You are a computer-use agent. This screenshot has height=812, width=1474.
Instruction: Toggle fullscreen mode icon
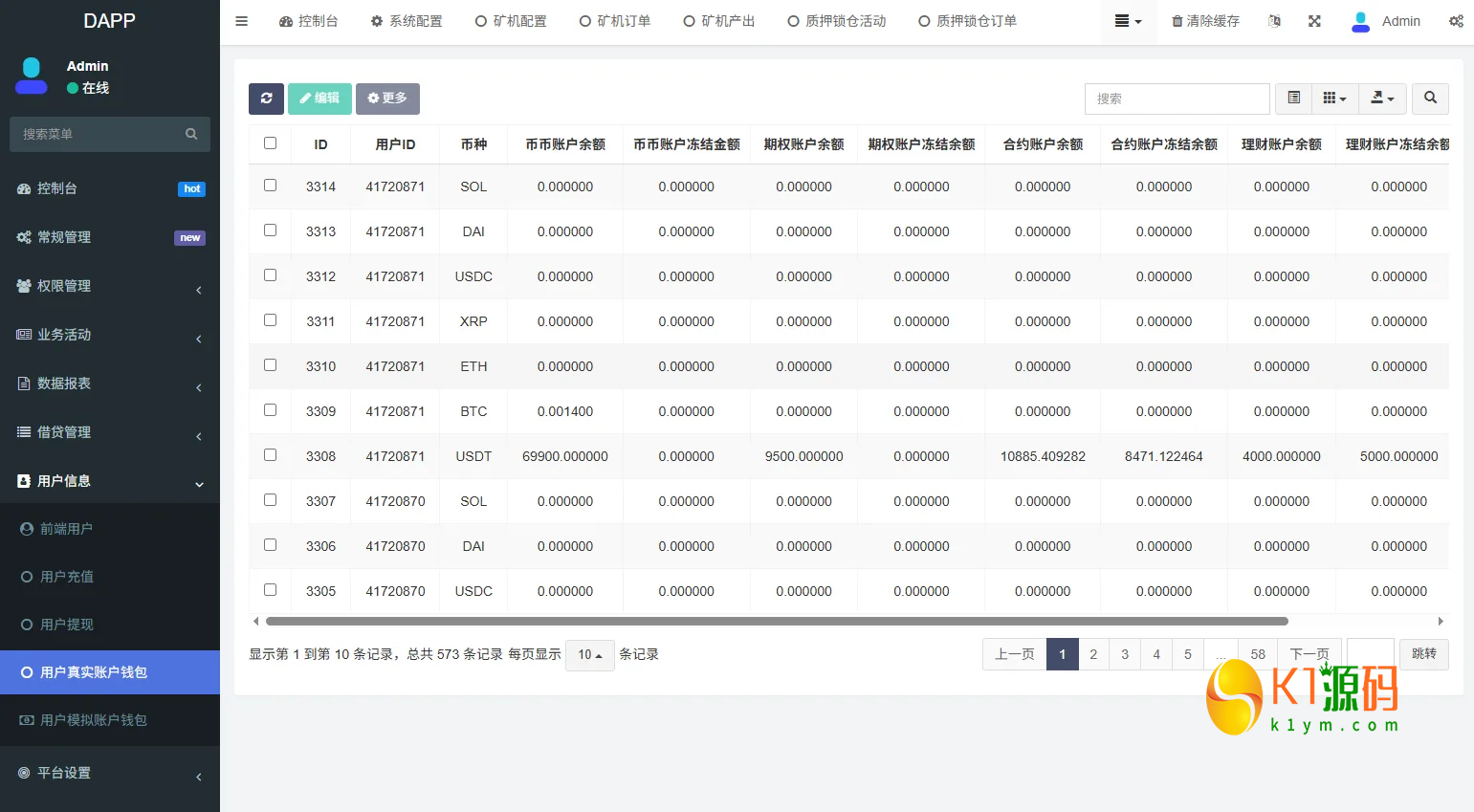click(1314, 21)
